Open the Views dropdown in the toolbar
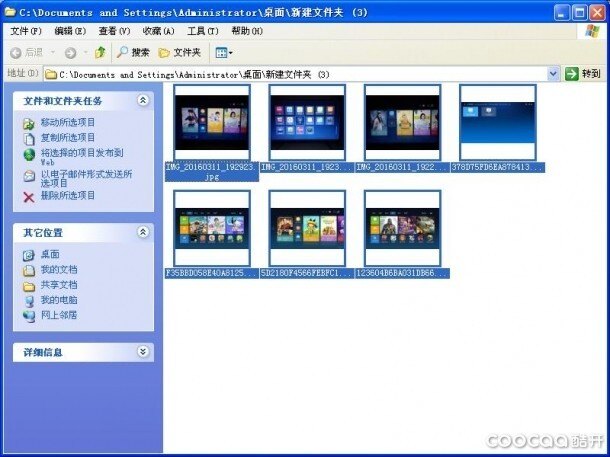This screenshot has height=457, width=610. (x=224, y=52)
